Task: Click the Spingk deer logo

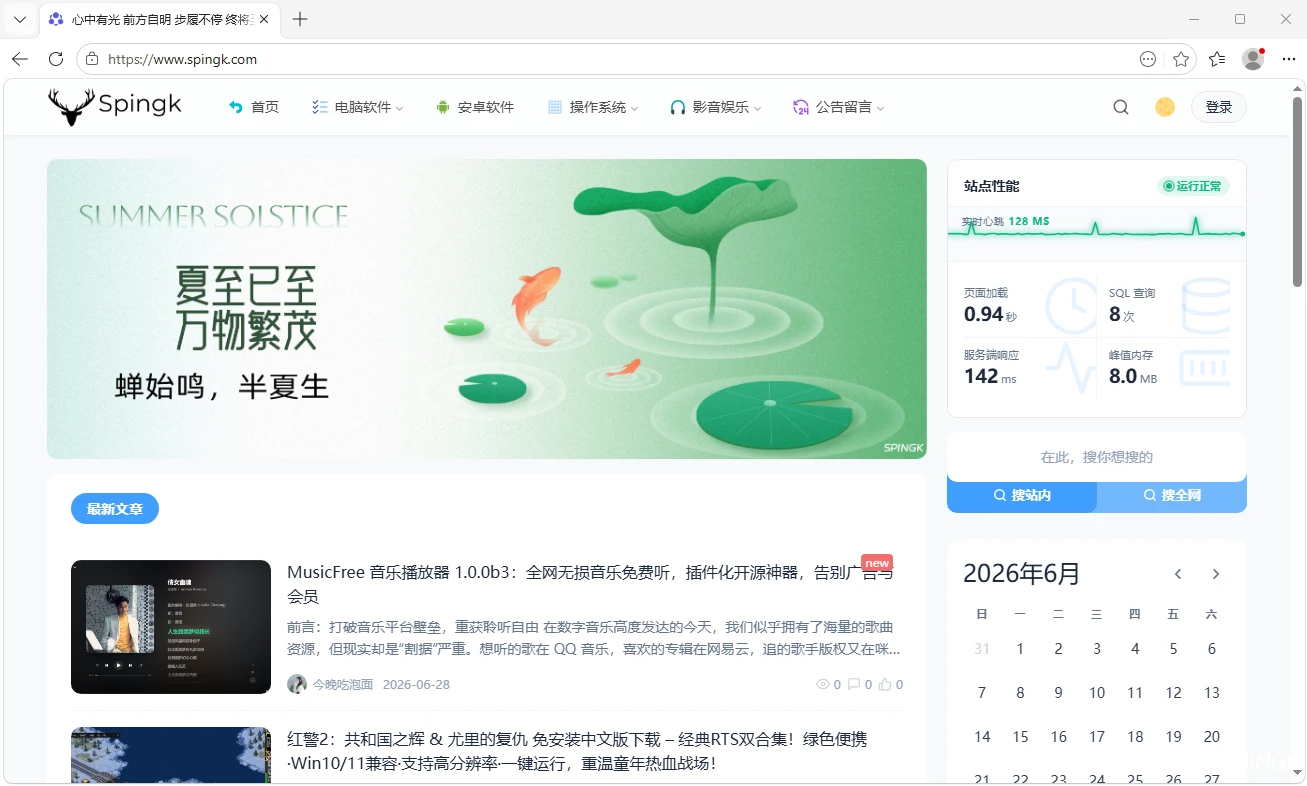Action: pos(115,106)
